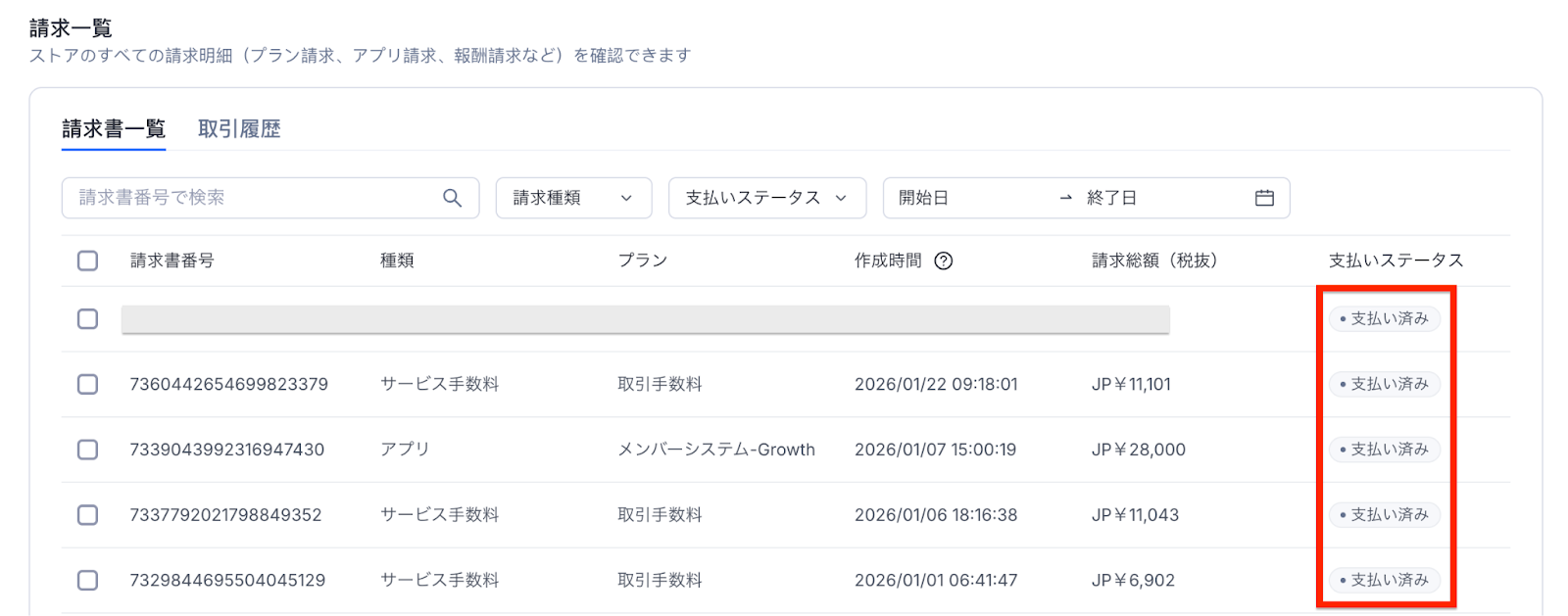This screenshot has width=1568, height=616.
Task: Open invoice number 7360442654699823379
Action: tap(228, 384)
